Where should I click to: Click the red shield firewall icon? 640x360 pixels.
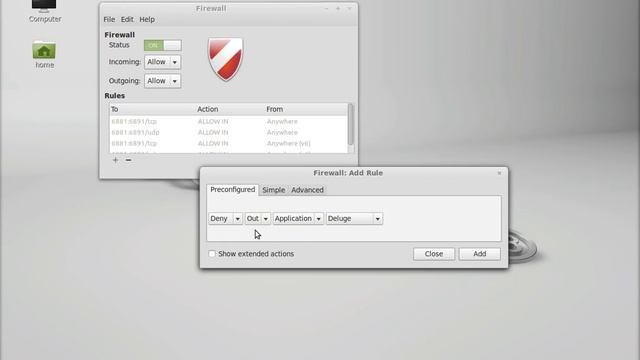point(225,59)
